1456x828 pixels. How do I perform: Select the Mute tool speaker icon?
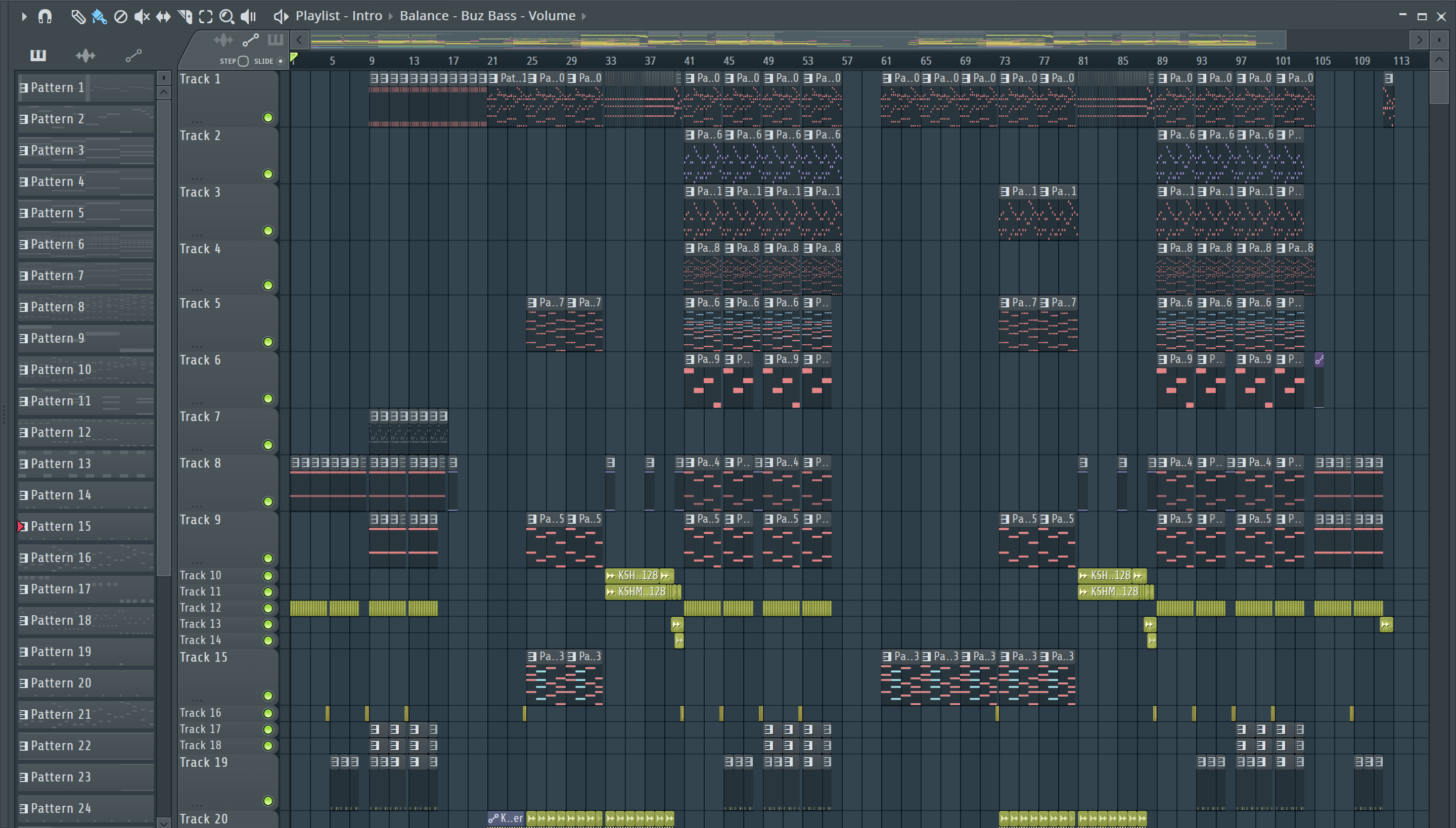click(x=142, y=16)
